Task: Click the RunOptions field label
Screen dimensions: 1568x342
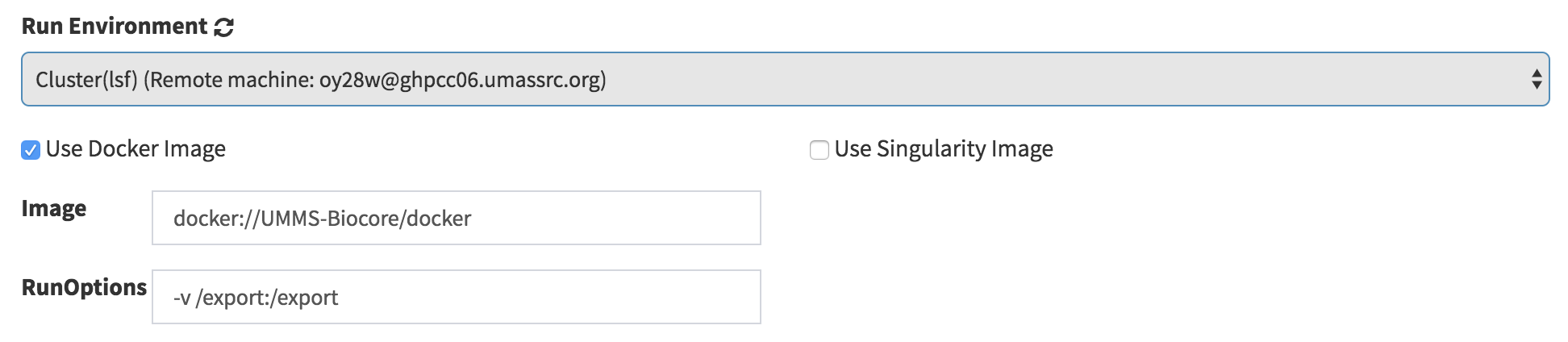Action: (x=84, y=287)
